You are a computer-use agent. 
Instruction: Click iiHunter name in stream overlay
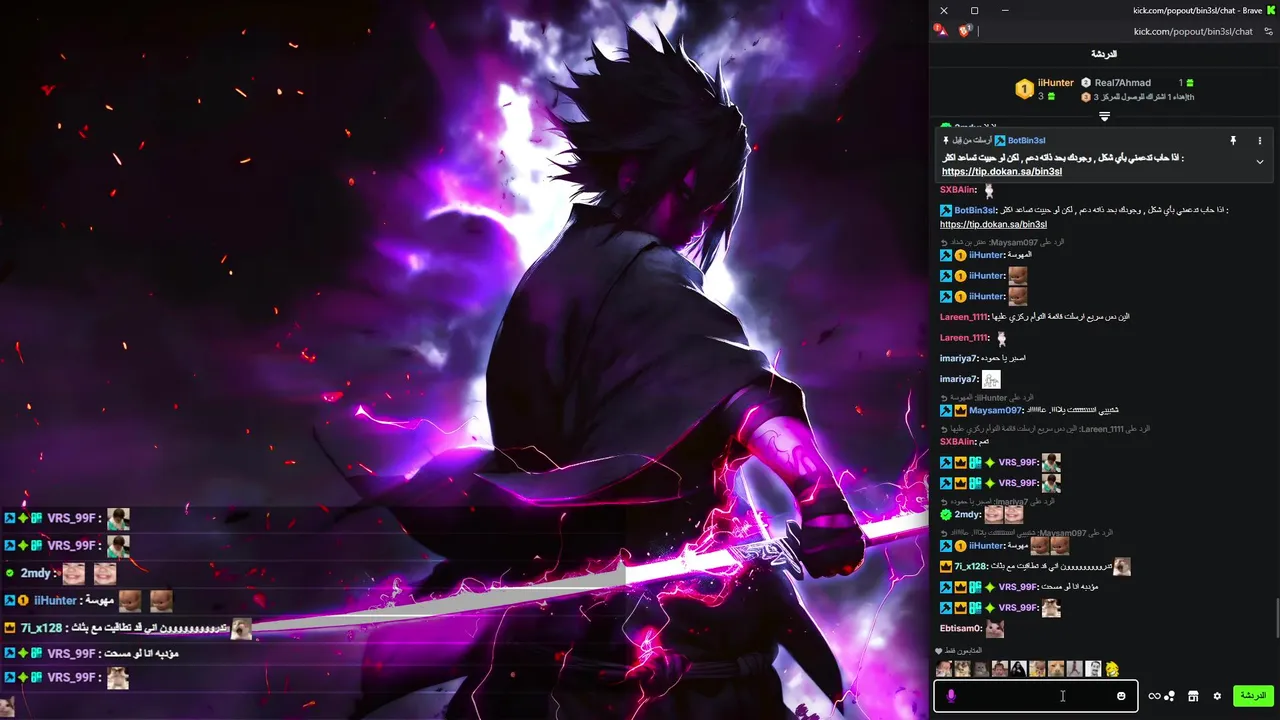tap(56, 601)
